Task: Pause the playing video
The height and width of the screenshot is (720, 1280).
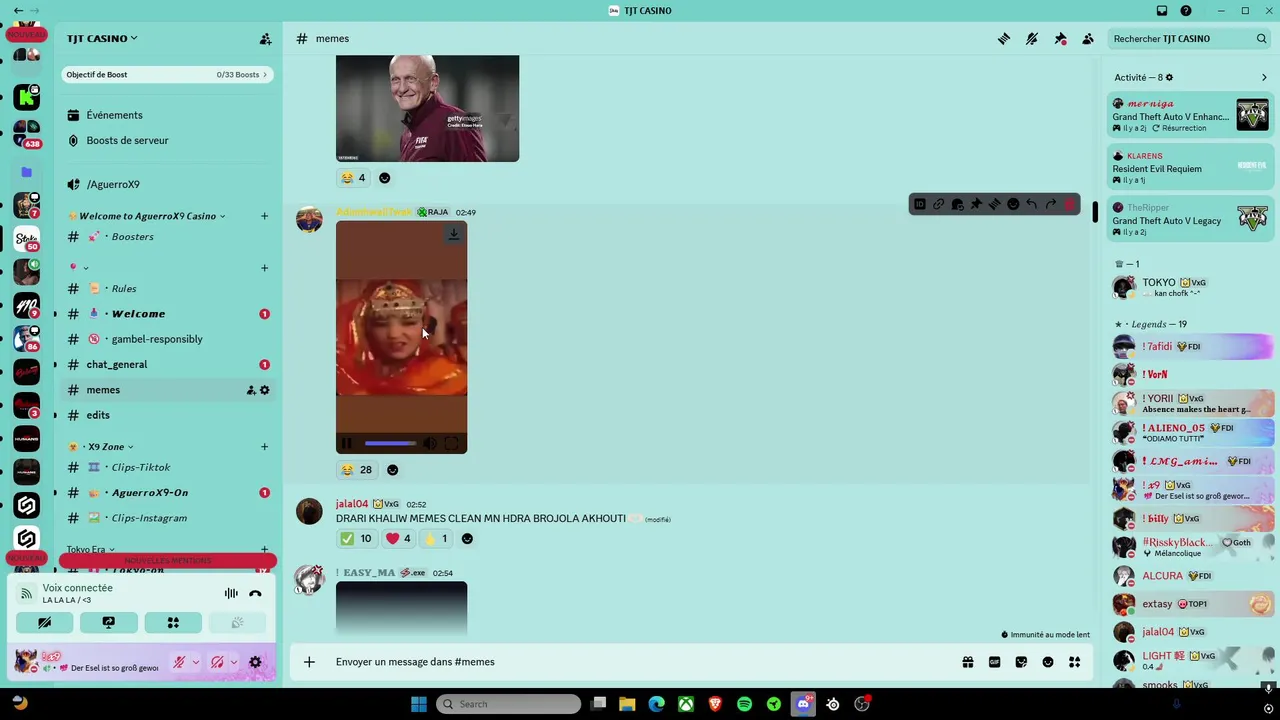Action: coord(346,443)
